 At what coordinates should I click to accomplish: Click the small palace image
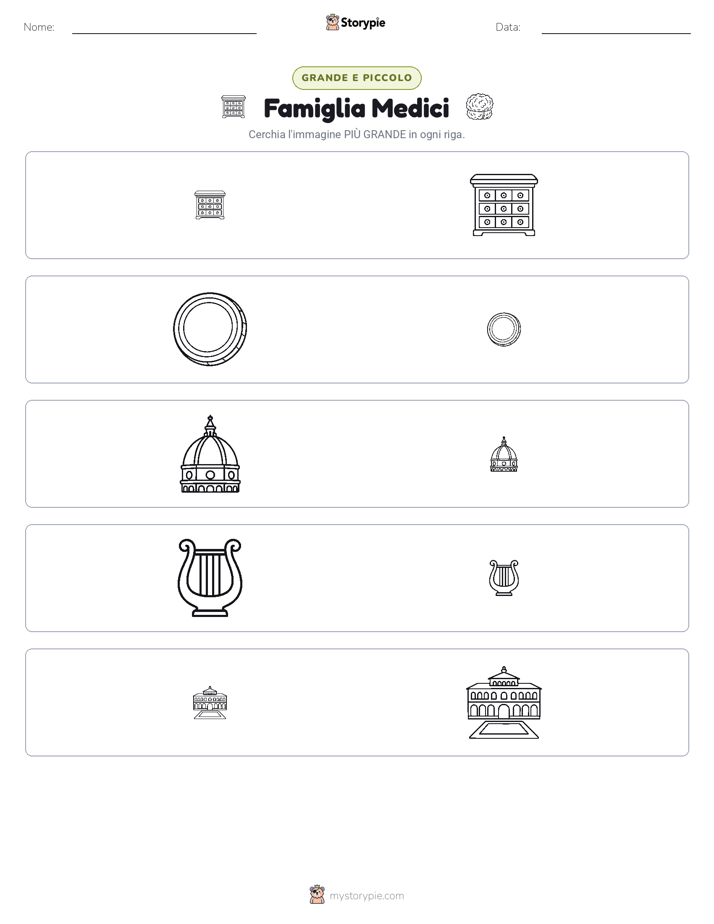click(210, 702)
